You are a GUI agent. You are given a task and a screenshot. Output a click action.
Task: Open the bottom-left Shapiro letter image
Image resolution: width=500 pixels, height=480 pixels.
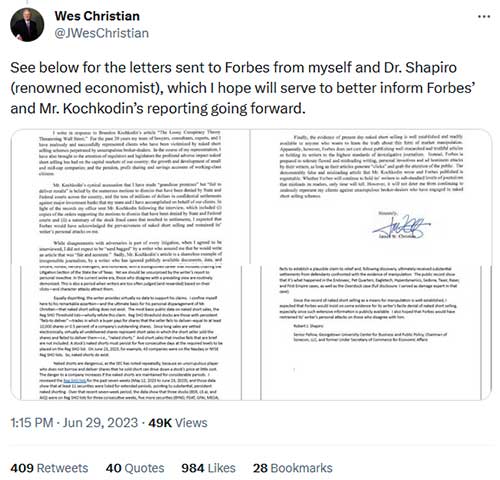(130, 333)
